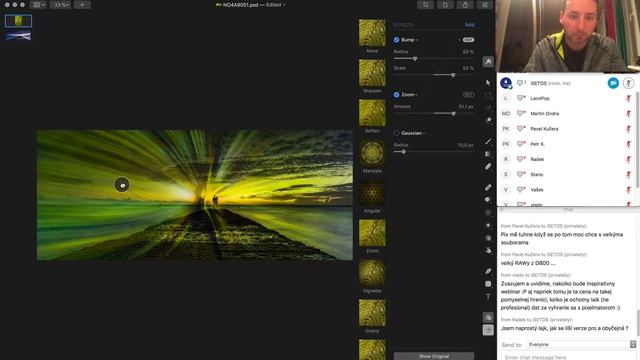Apply the Angular effect preset
Screen dimensions: 640x360
[372, 193]
